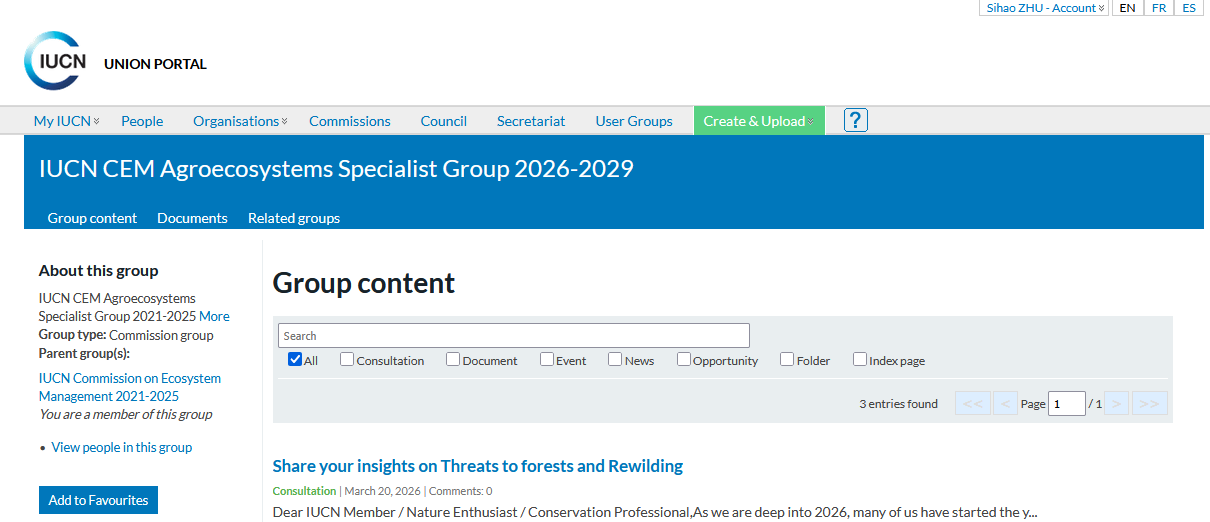The height and width of the screenshot is (522, 1210).
Task: Go to first page of results
Action: point(972,404)
